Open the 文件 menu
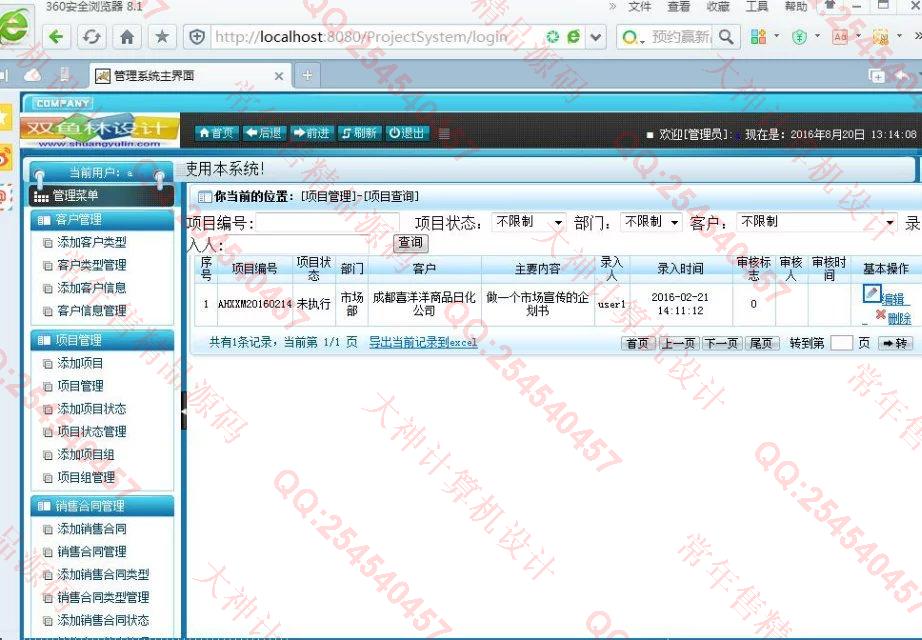Viewport: 922px width, 640px height. pos(640,6)
